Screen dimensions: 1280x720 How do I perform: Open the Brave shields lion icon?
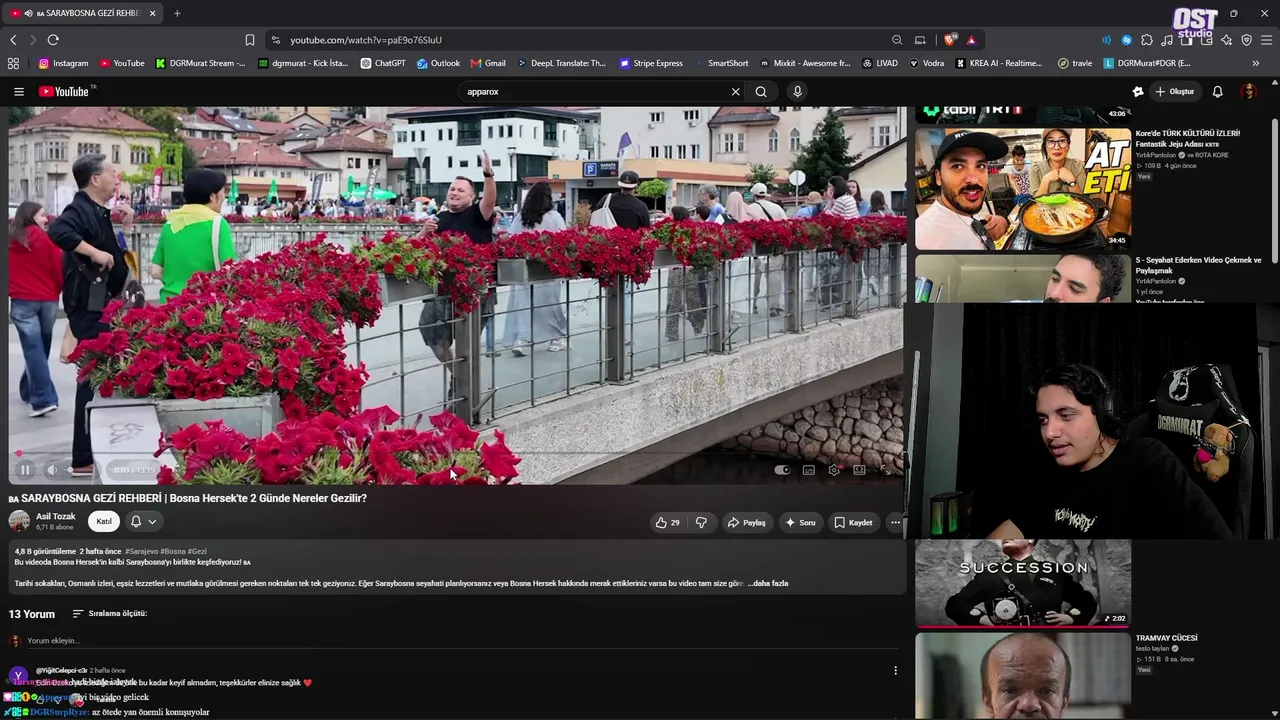pos(949,40)
